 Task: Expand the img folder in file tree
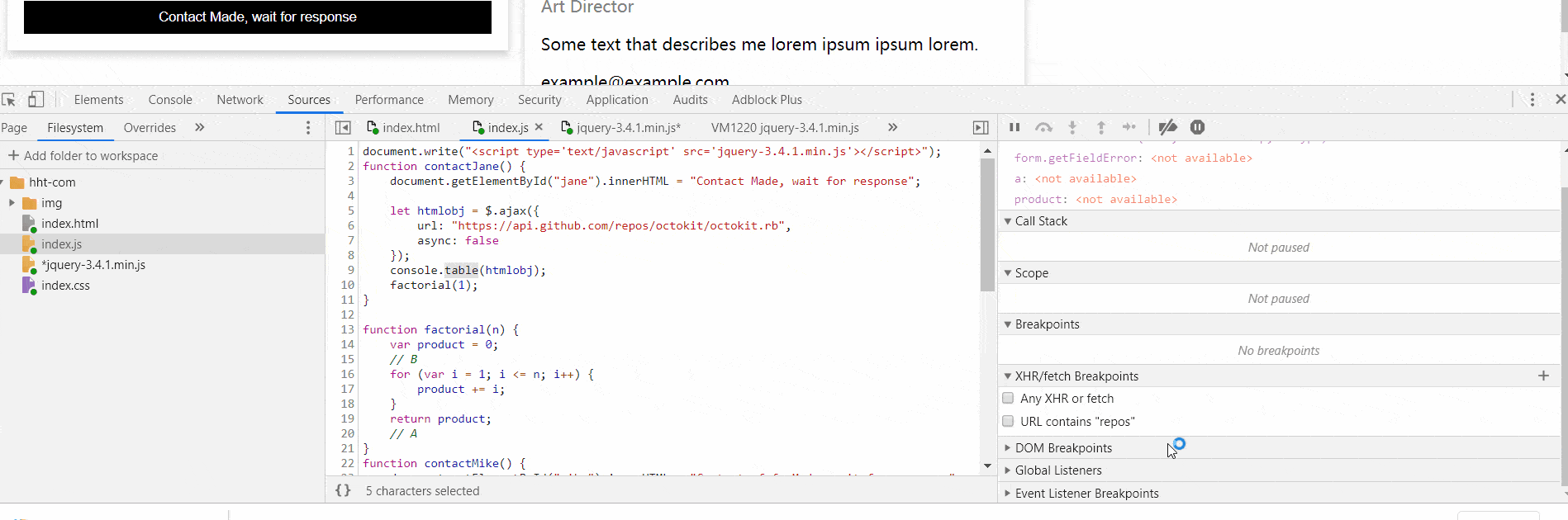[12, 203]
